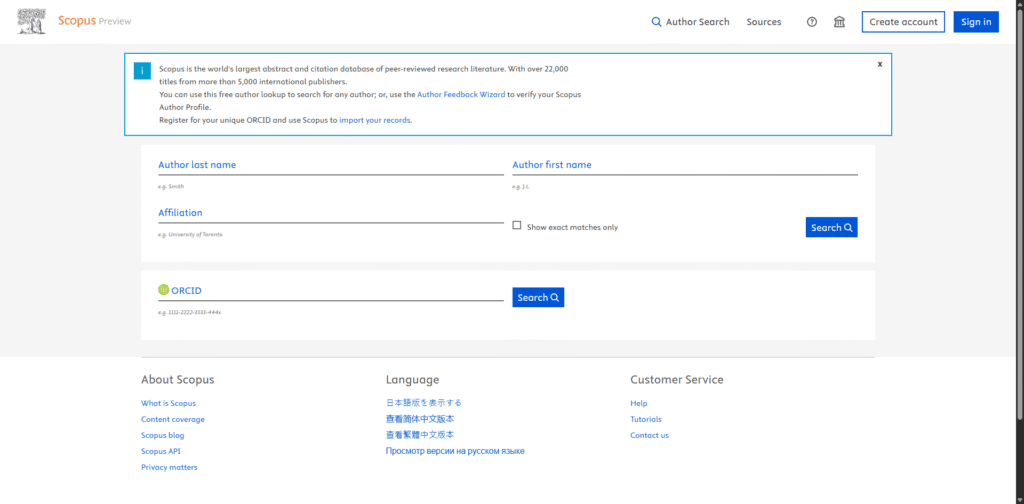Click the institution building icon
This screenshot has width=1024, height=504.
839,22
